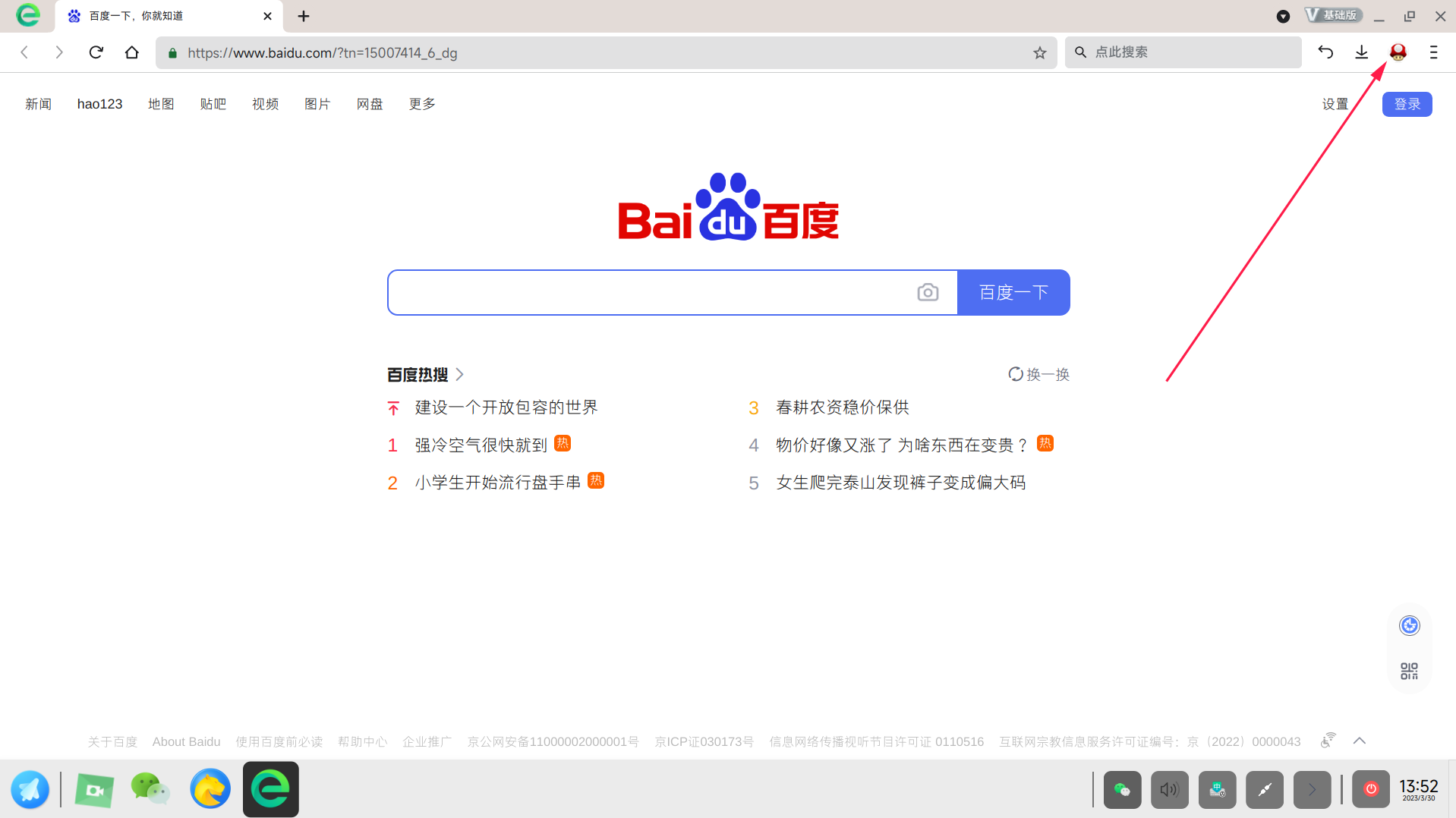Screen dimensions: 1456x818
Task: Open hot search 春耕农资稳价保供
Action: pos(843,407)
